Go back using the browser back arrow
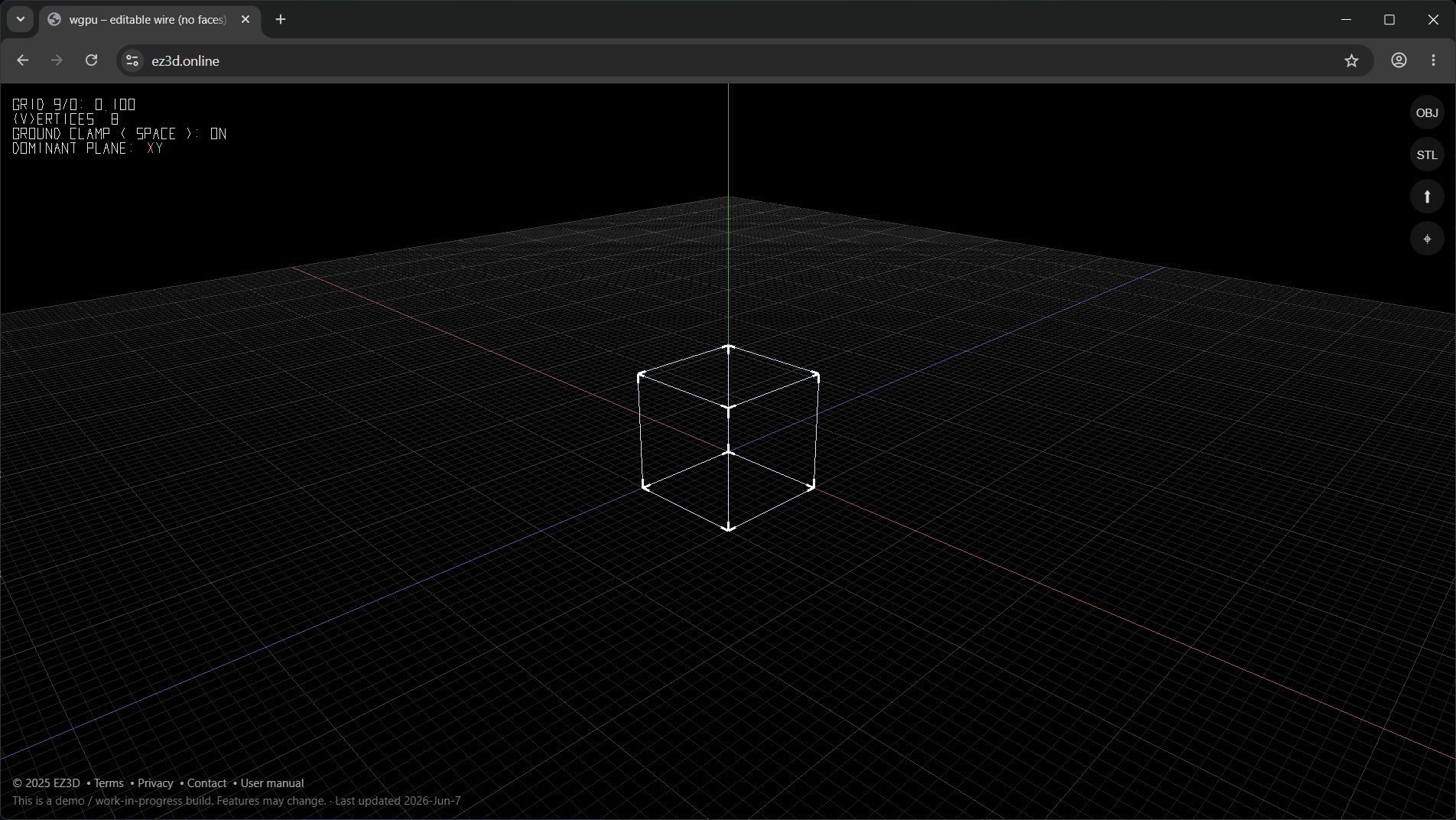 coord(22,60)
